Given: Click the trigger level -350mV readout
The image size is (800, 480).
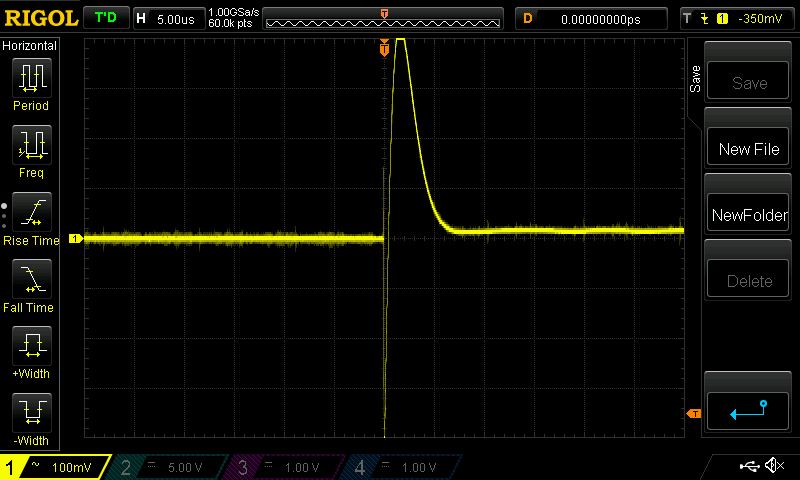Looking at the screenshot, I should click(760, 19).
